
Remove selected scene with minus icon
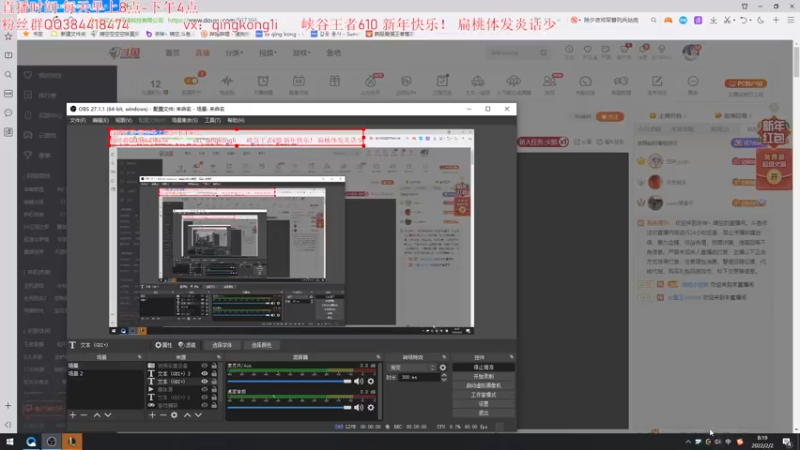coord(84,415)
